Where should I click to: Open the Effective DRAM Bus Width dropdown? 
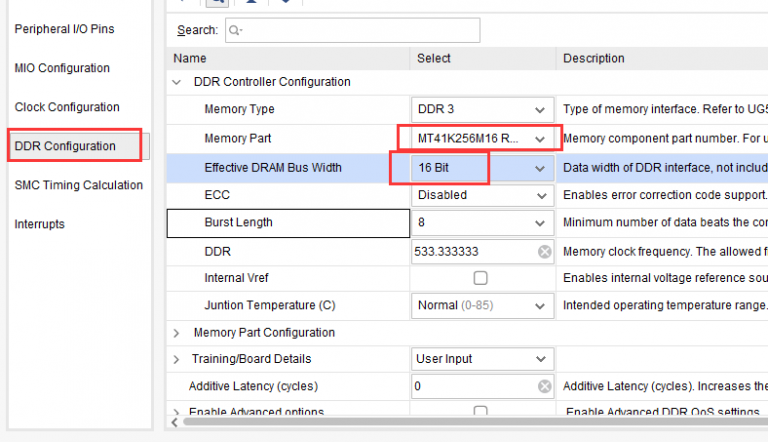click(540, 168)
